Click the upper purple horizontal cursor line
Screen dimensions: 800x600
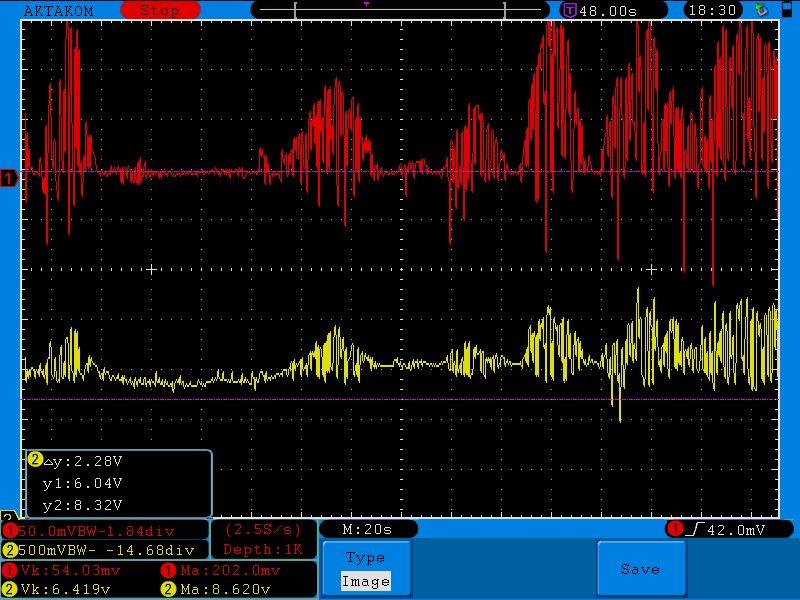click(400, 171)
